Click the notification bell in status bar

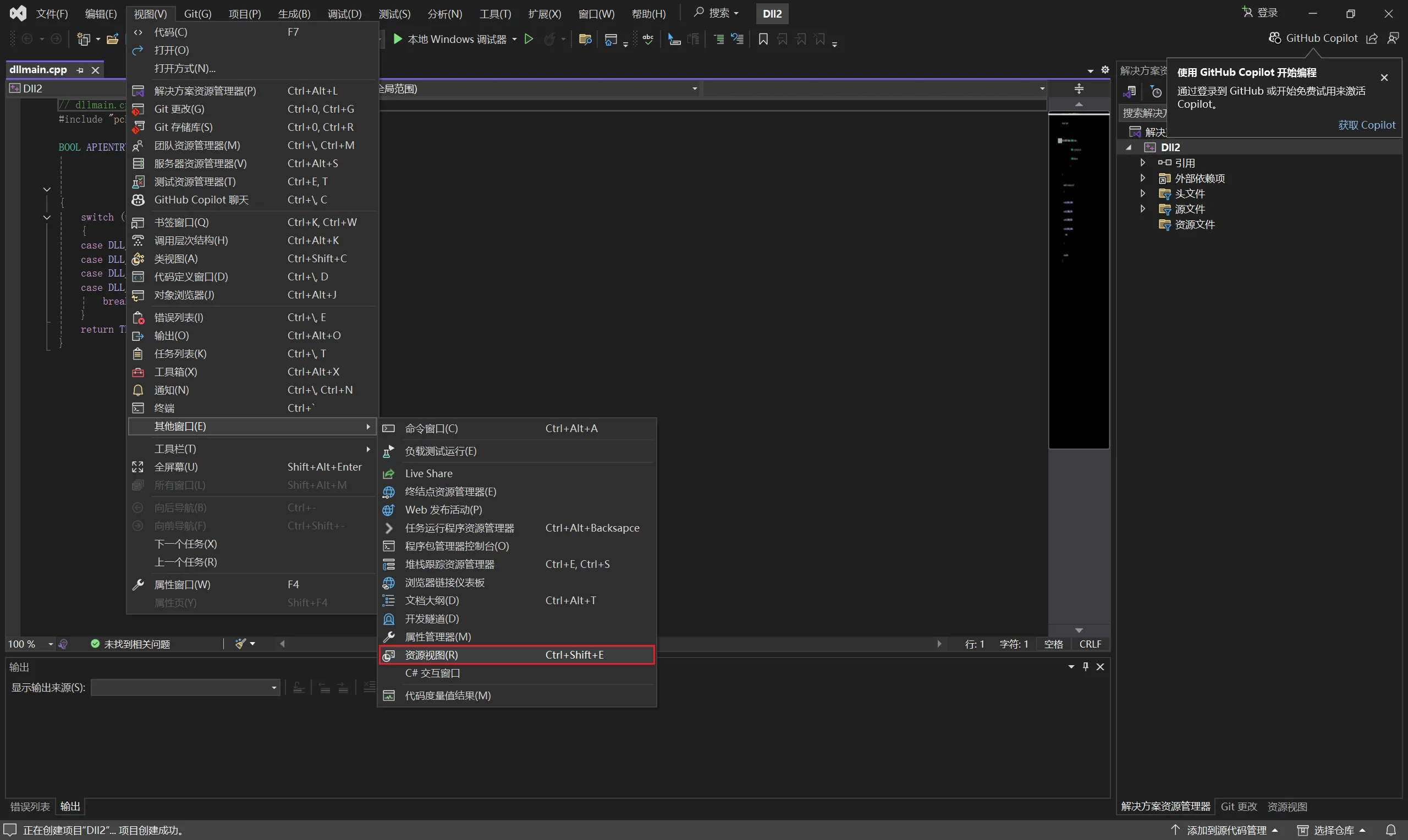[x=1390, y=830]
